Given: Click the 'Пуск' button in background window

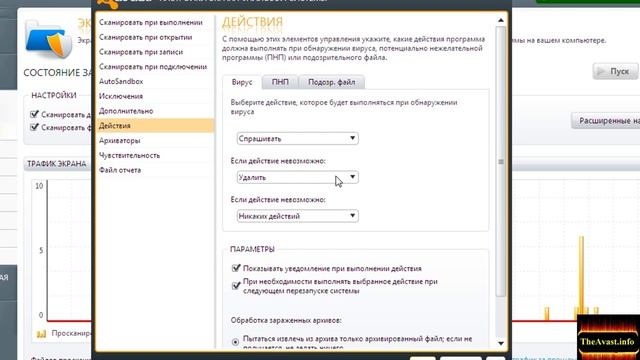Looking at the screenshot, I should 615,71.
